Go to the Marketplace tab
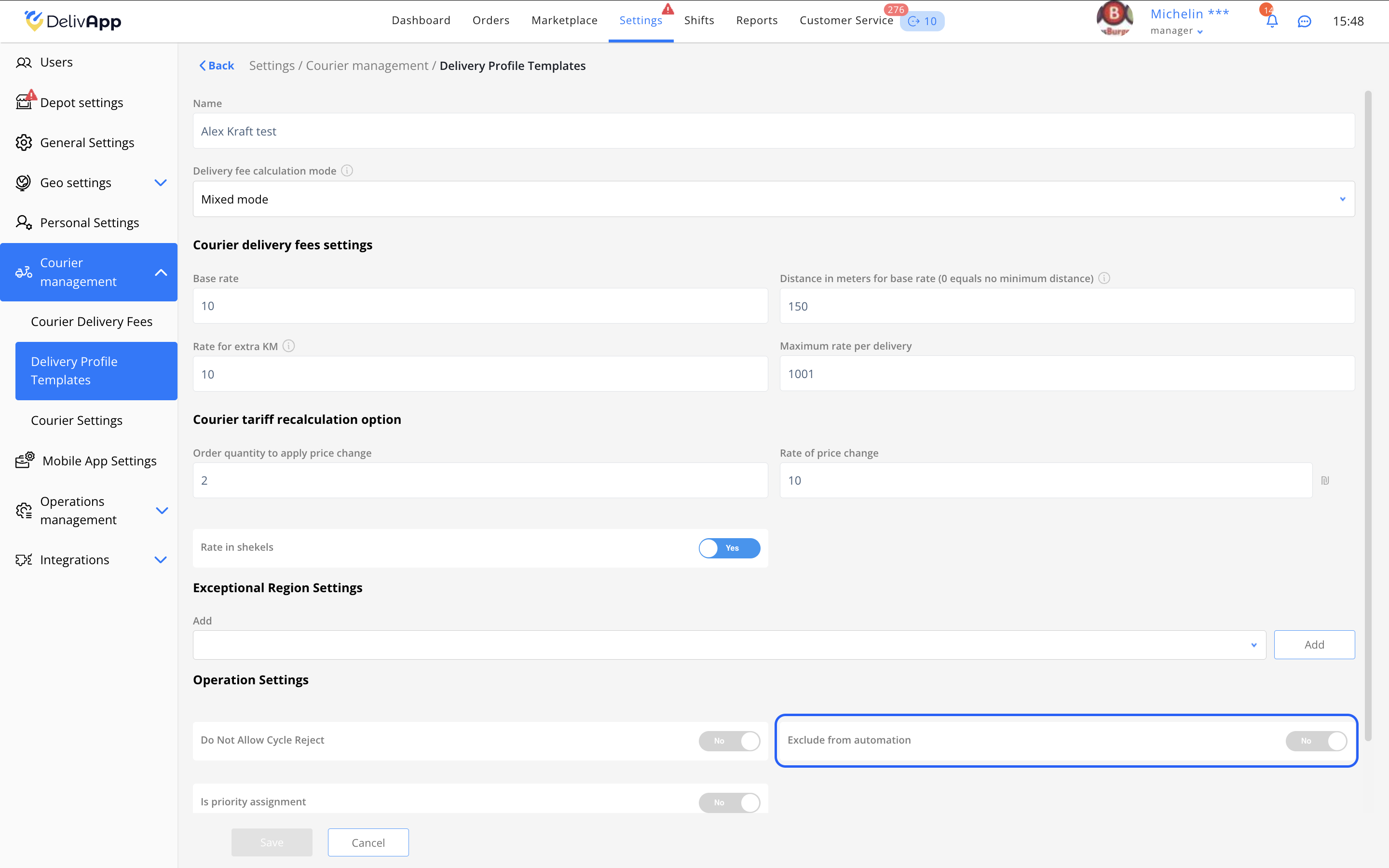Image resolution: width=1389 pixels, height=868 pixels. tap(564, 21)
